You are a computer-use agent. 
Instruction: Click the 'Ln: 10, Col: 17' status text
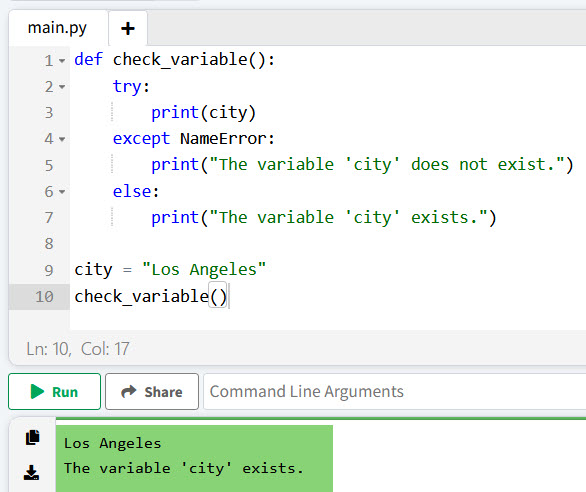click(78, 349)
